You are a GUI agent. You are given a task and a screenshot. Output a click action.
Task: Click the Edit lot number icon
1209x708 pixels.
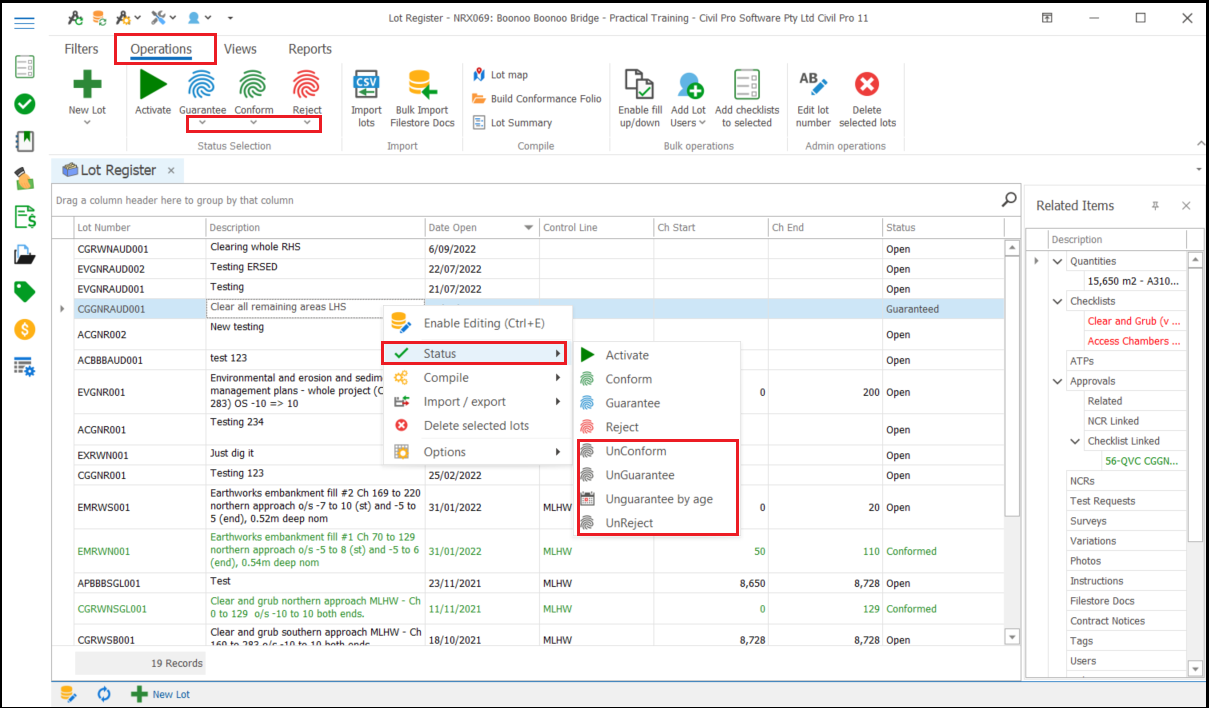[x=812, y=84]
